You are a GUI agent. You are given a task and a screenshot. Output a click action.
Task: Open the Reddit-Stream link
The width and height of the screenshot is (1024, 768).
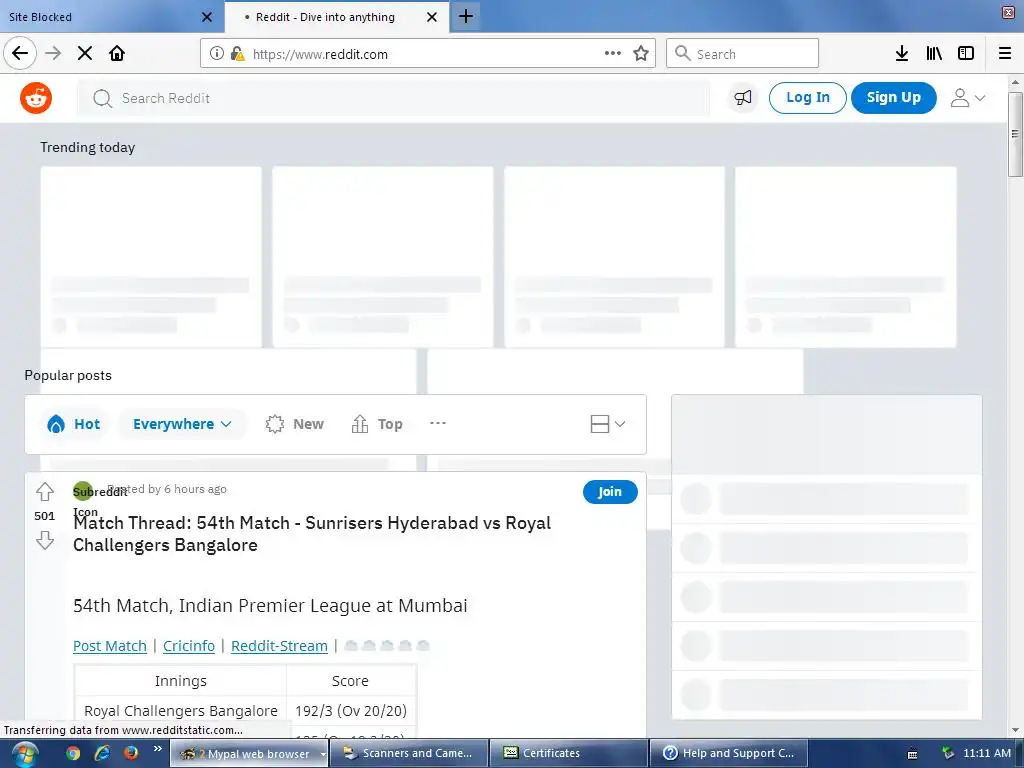(x=280, y=646)
